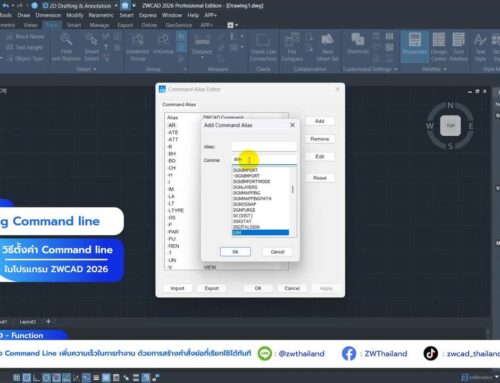
Task: Expand the Group panel dropdown arrow
Action: pyautogui.click(x=185, y=69)
